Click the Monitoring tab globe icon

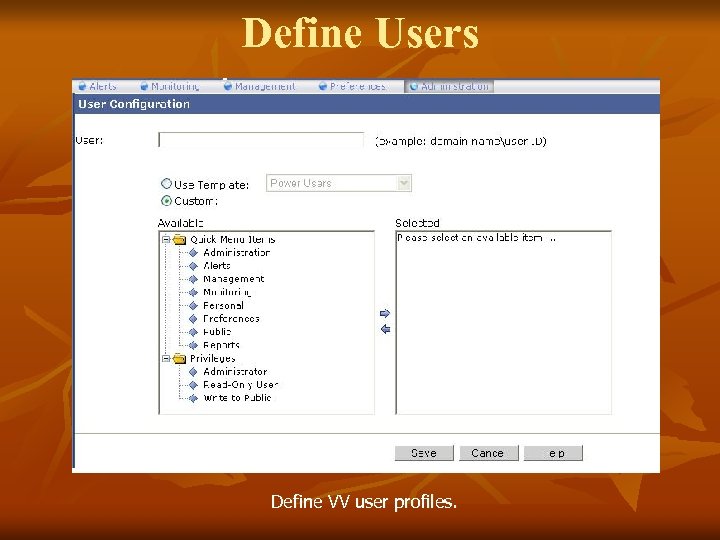[144, 86]
